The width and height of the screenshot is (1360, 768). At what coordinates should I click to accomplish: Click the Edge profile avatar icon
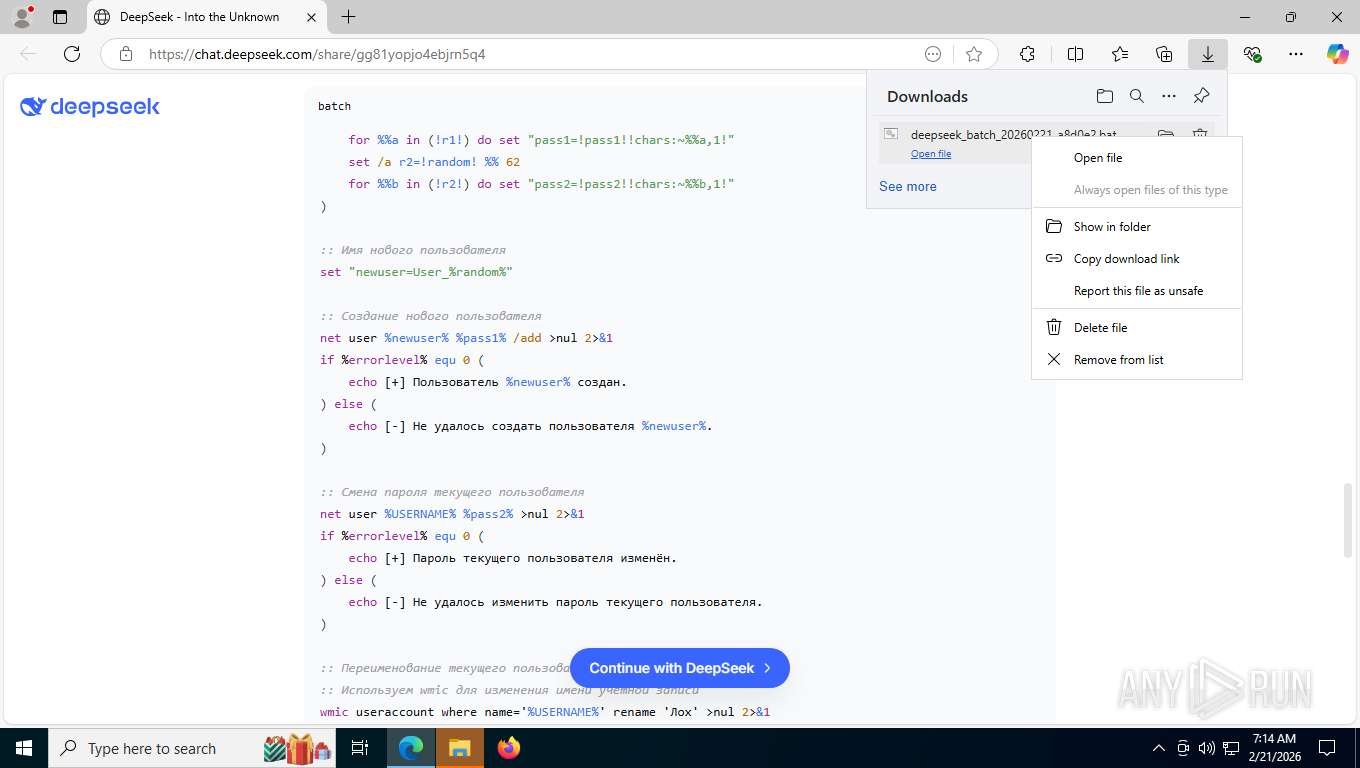(22, 17)
